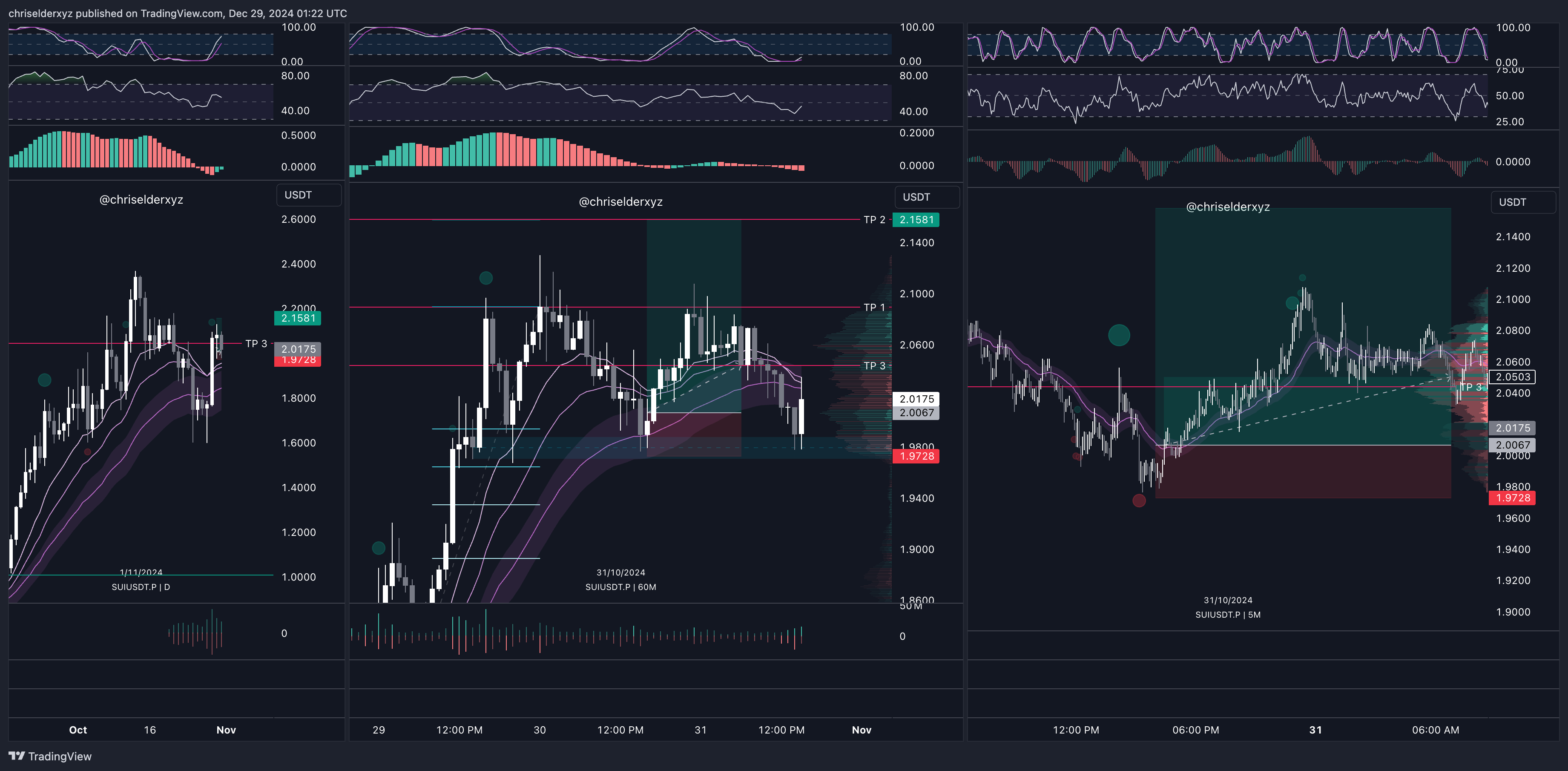Open the USDT currency selector on 5M chart

pos(1523,202)
